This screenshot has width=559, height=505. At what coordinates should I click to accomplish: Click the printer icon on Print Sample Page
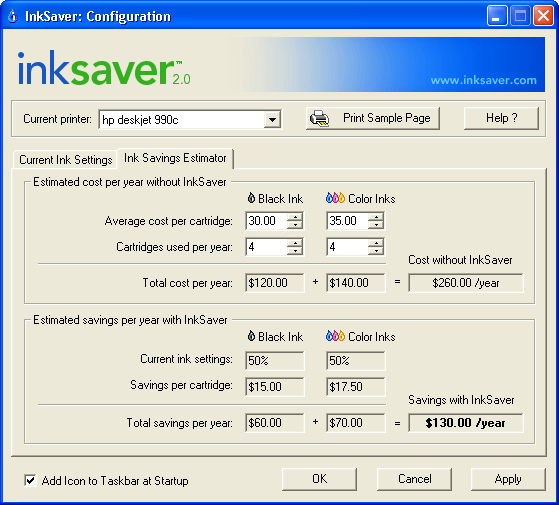[x=319, y=118]
